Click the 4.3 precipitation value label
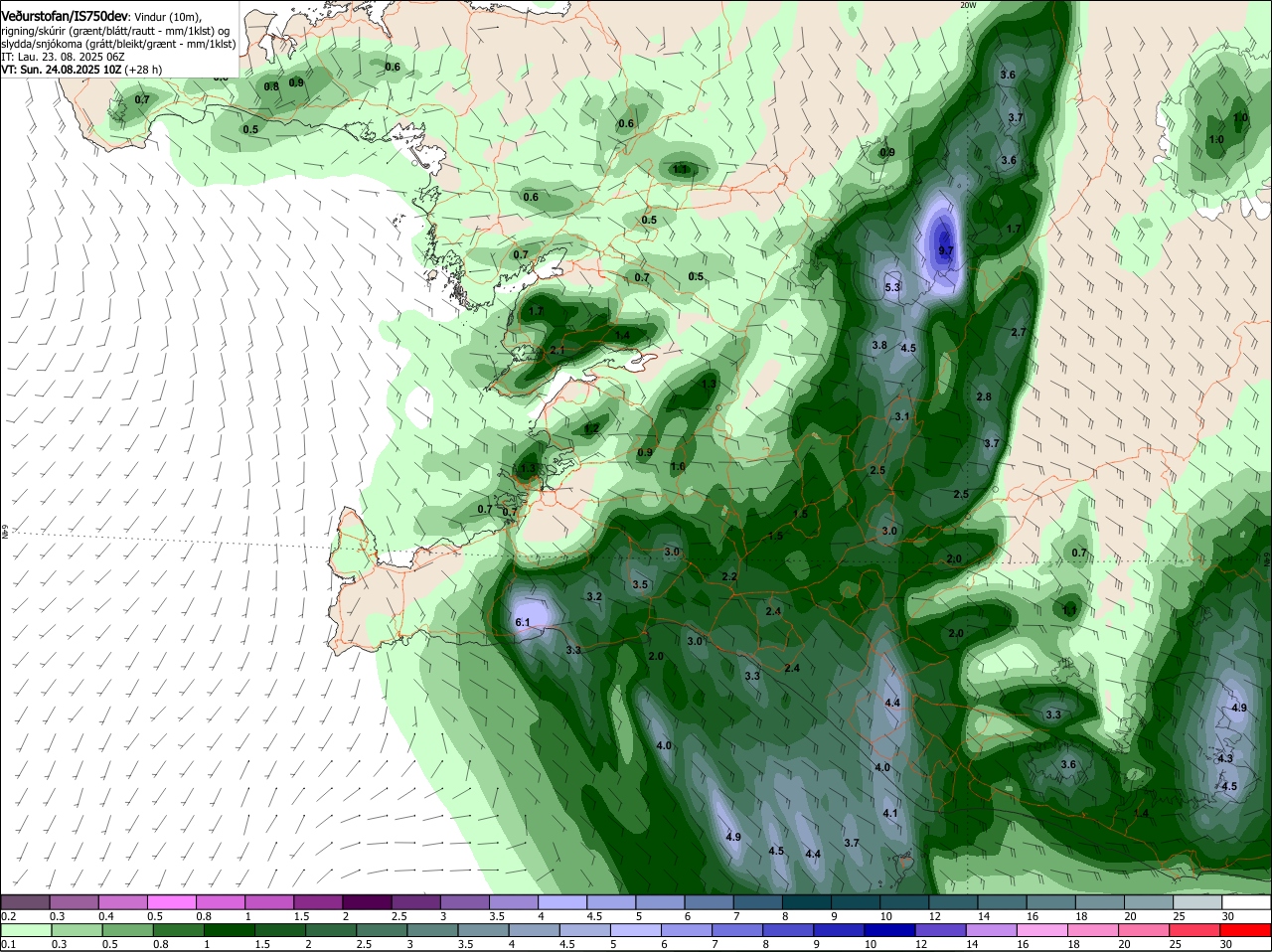This screenshot has height=952, width=1272. coord(1225,758)
